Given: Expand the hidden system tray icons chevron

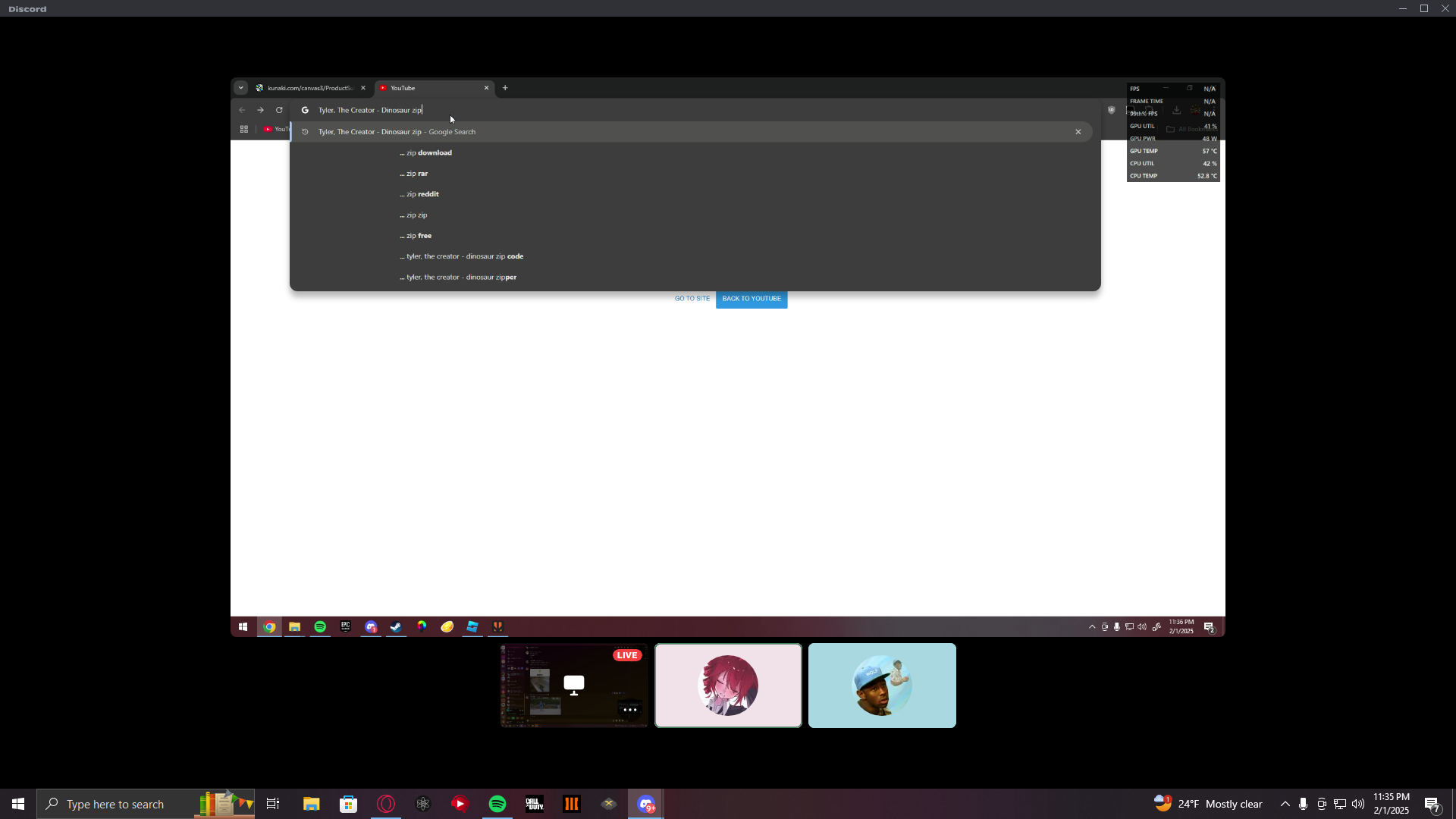Looking at the screenshot, I should point(1285,804).
